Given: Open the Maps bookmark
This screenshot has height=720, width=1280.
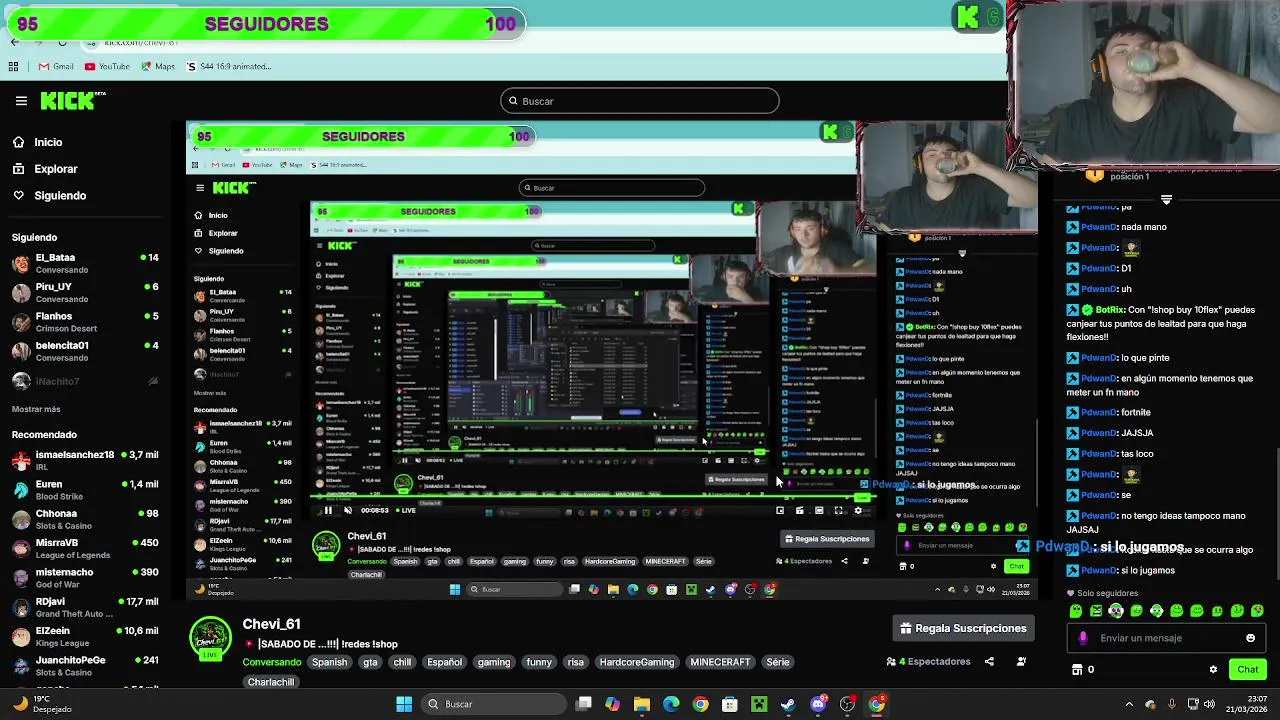Looking at the screenshot, I should (157, 66).
